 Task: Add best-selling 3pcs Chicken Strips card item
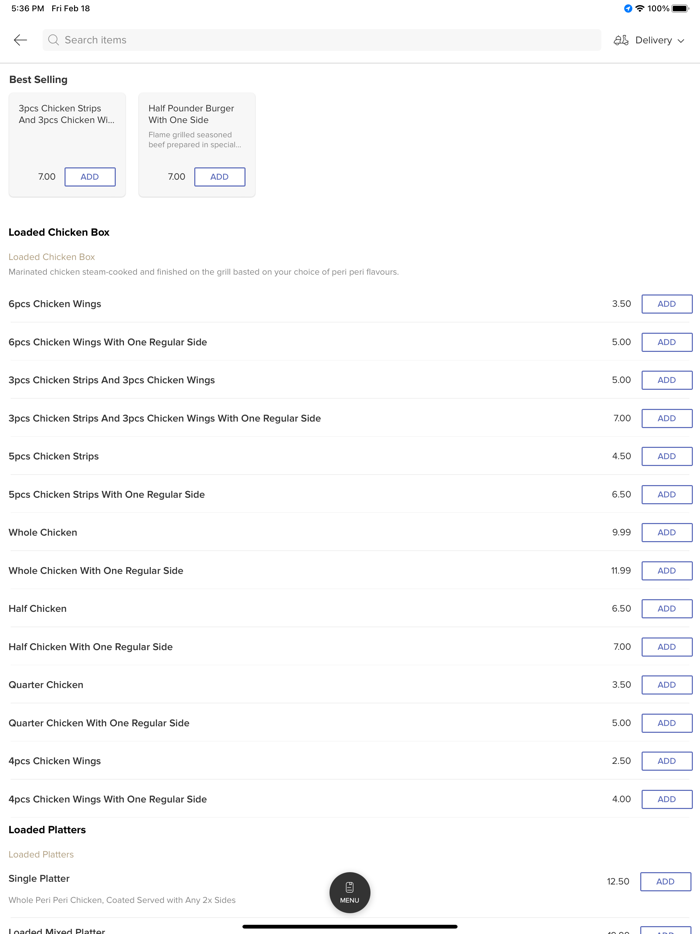[89, 177]
